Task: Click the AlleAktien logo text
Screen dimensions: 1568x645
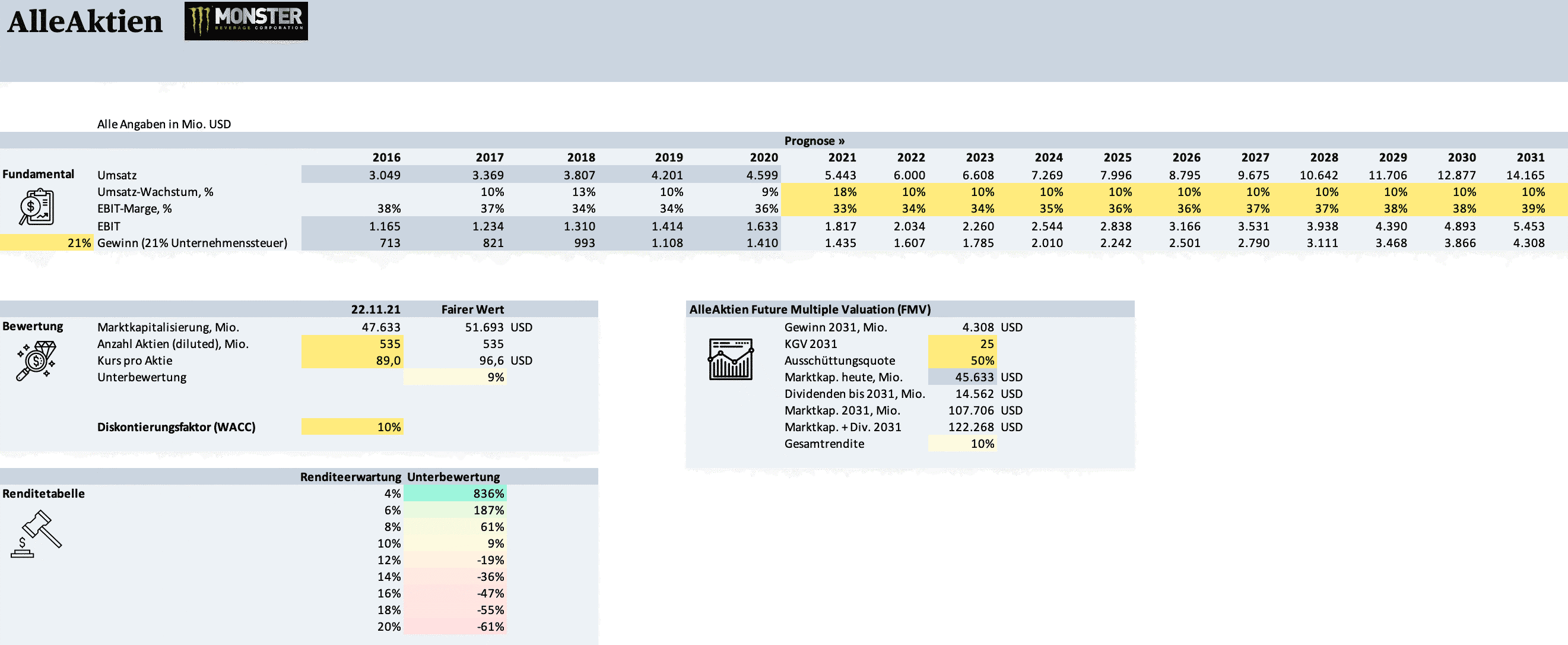Action: click(x=85, y=21)
